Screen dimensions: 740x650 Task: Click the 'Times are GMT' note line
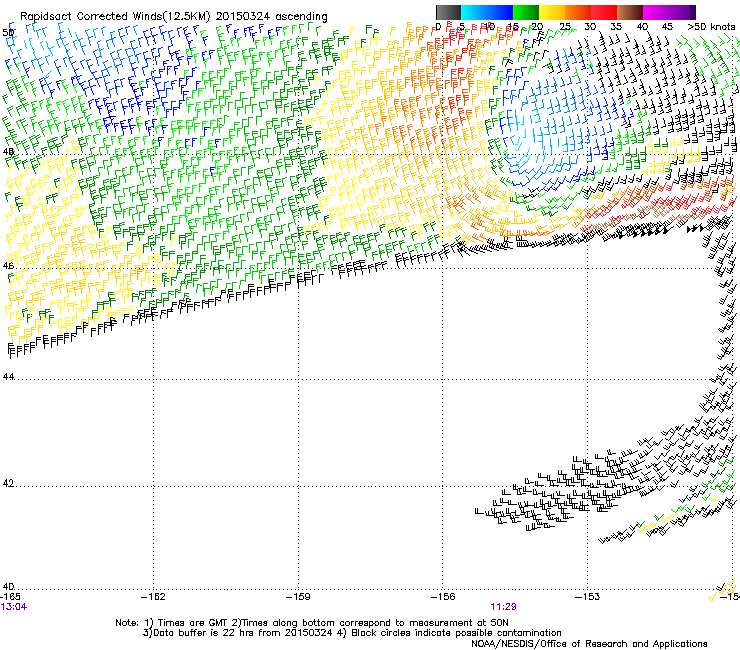coord(312,623)
